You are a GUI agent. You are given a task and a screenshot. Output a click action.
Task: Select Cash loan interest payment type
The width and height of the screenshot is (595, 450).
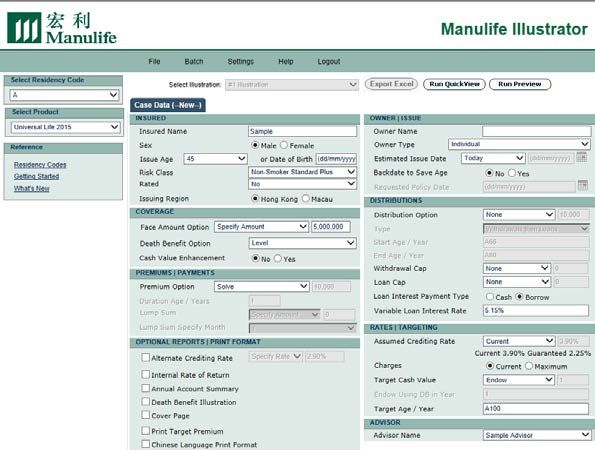pyautogui.click(x=490, y=297)
